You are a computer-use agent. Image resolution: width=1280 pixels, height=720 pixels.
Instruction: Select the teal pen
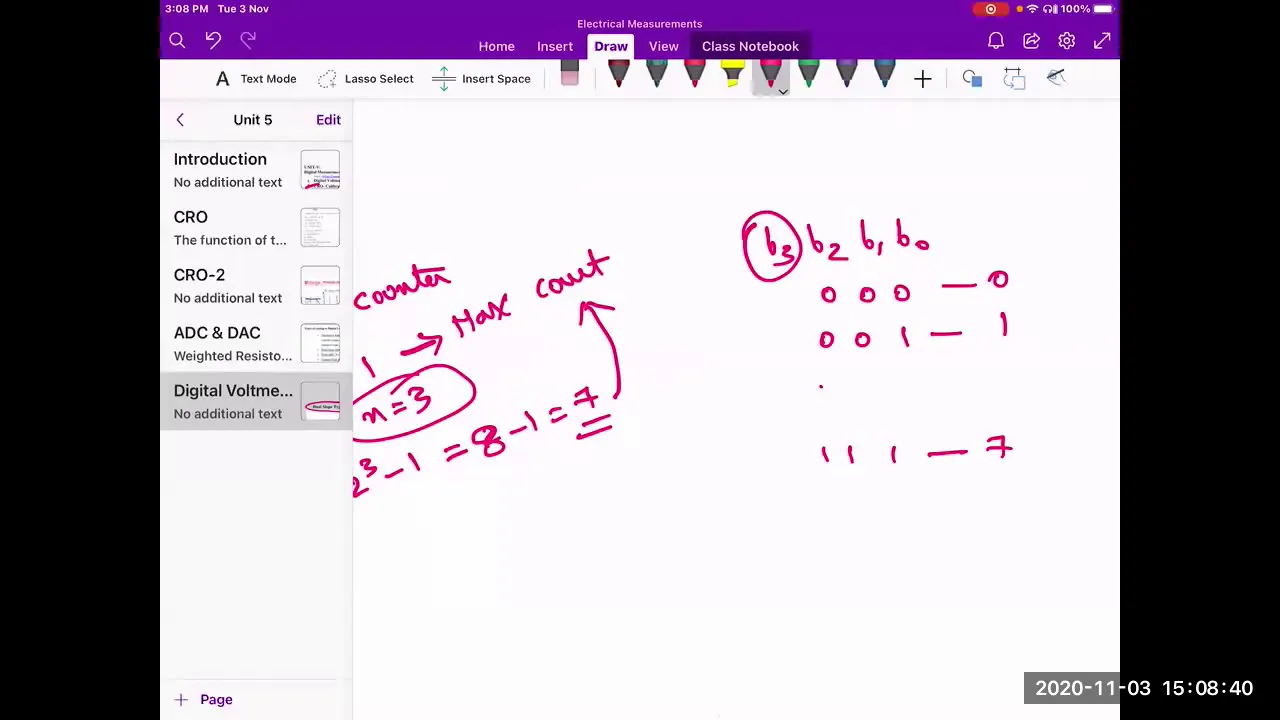click(x=656, y=75)
